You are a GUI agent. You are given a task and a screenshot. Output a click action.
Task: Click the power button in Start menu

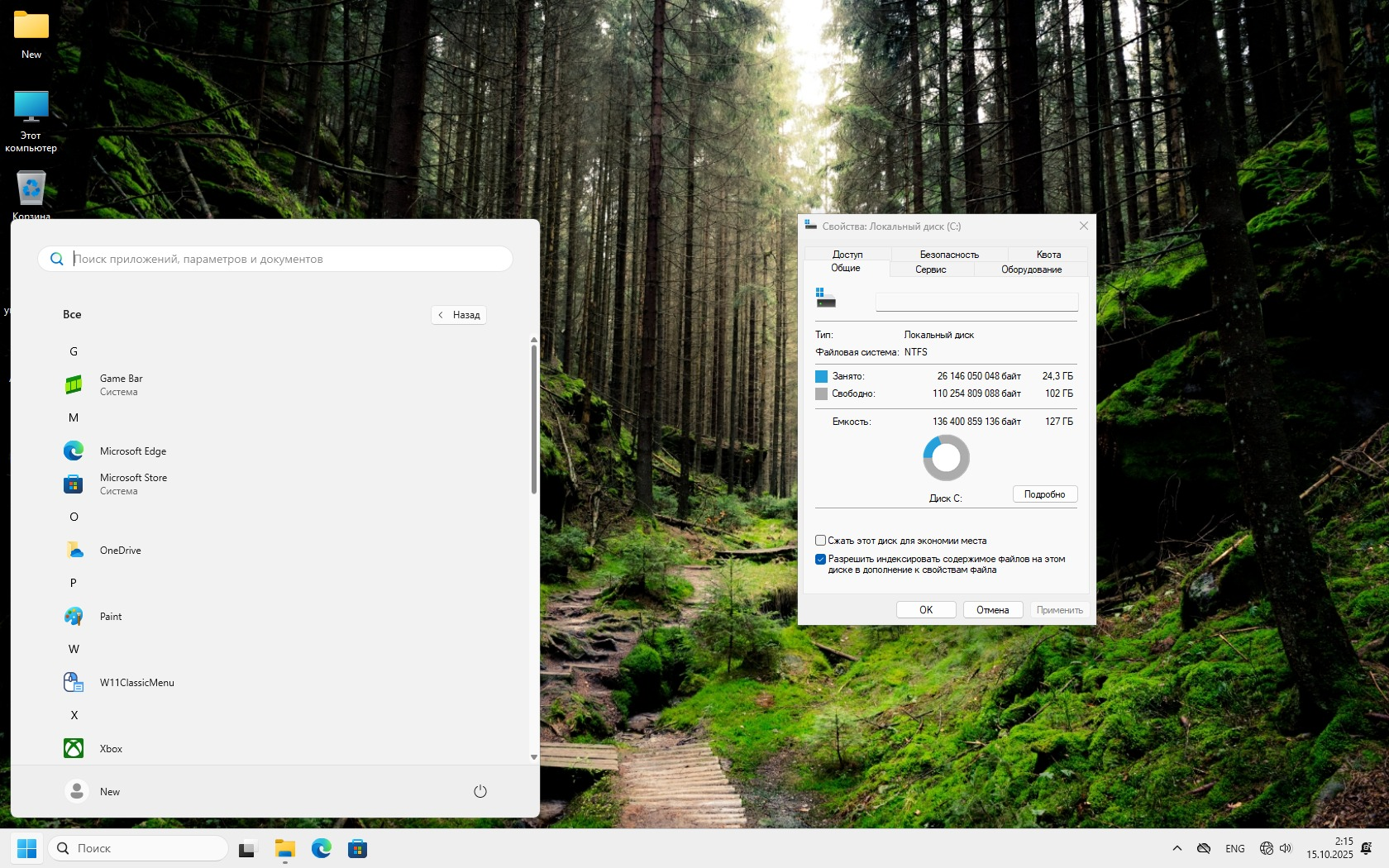click(x=480, y=791)
